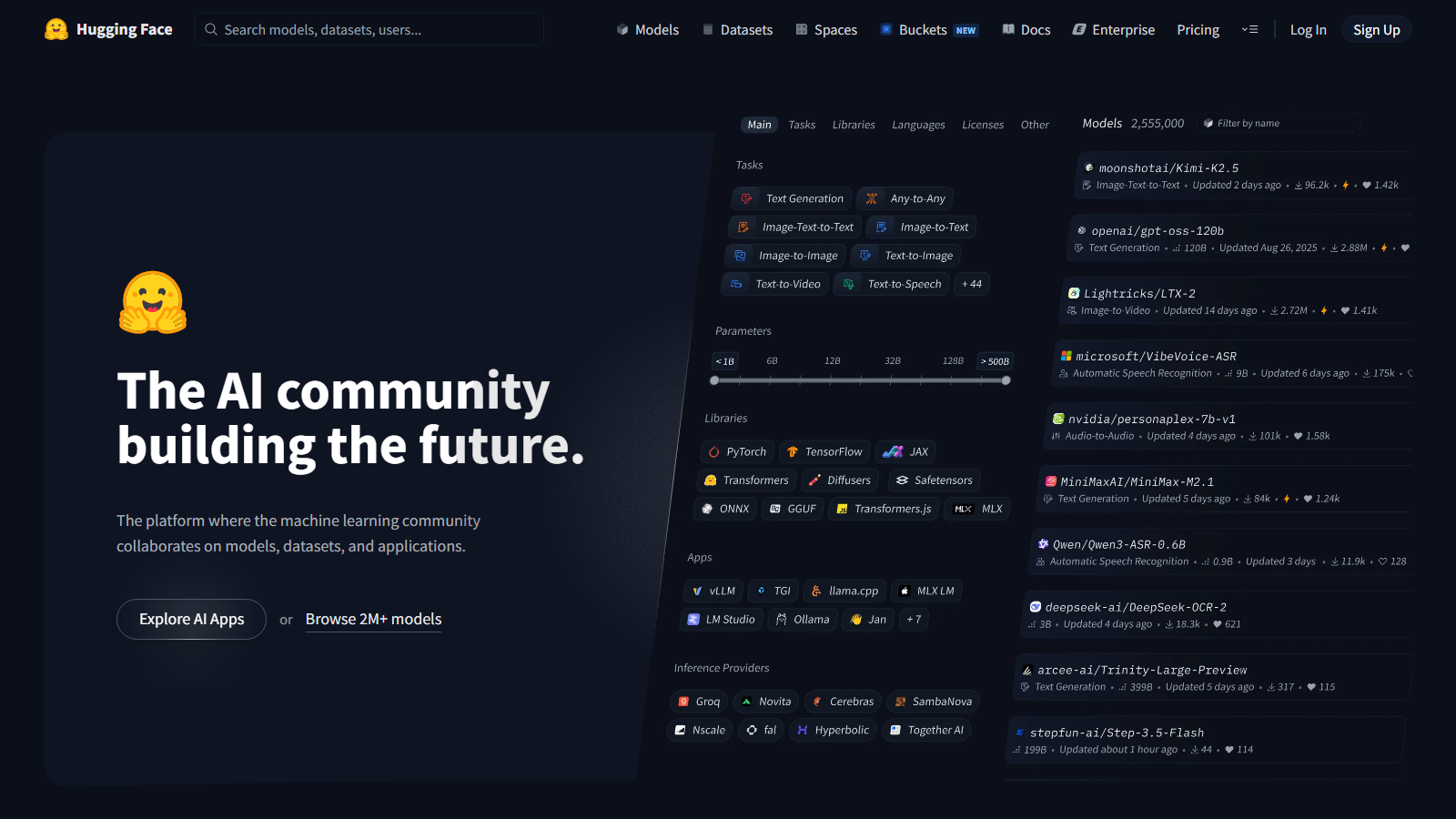Viewport: 1456px width, 819px height.
Task: Click the Models 2,555,000 heading
Action: [x=1133, y=123]
